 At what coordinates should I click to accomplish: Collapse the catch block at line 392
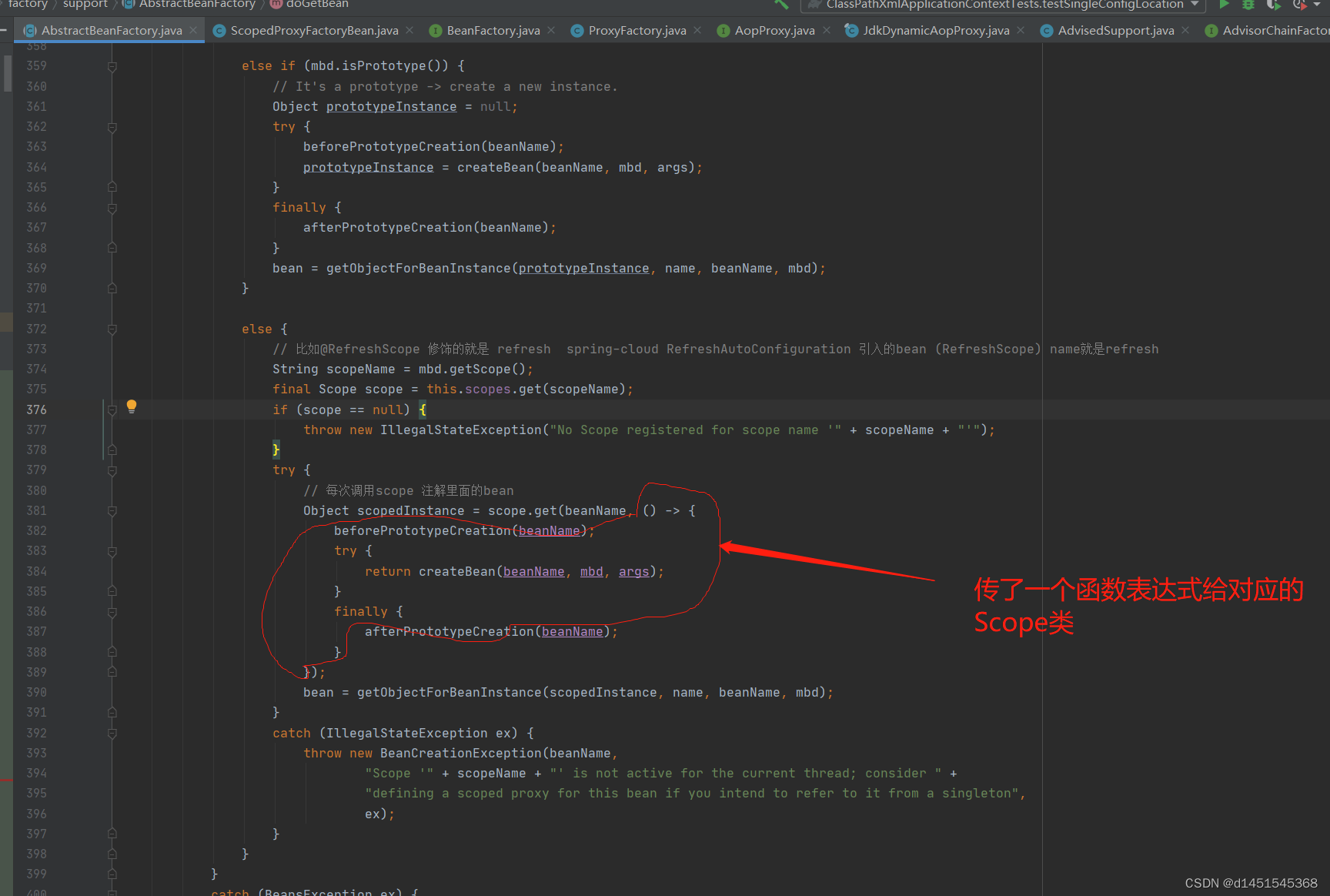coord(112,734)
